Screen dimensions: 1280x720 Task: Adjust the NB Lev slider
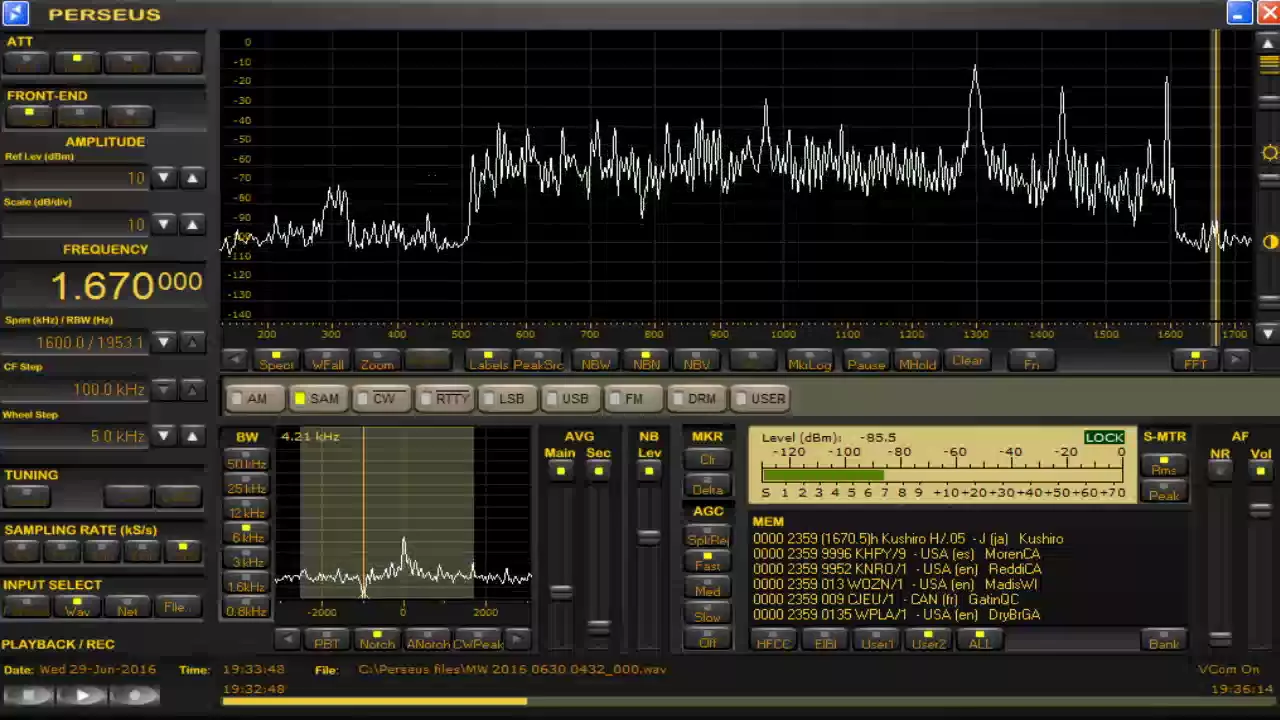pos(649,537)
